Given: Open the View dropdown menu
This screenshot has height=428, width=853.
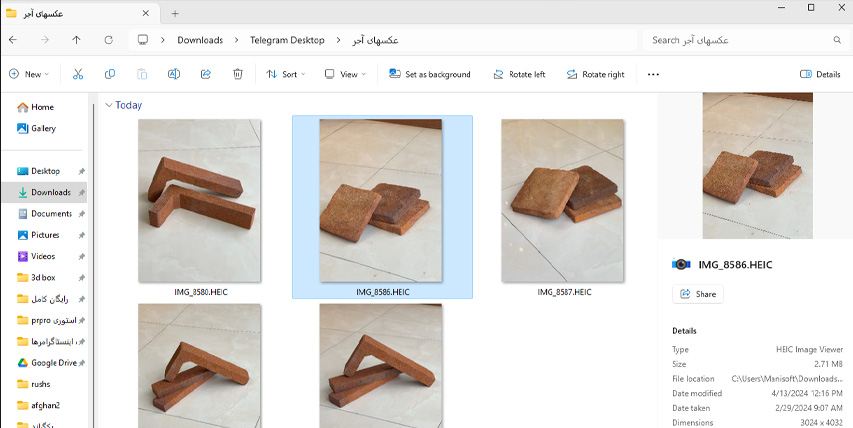Looking at the screenshot, I should (345, 74).
